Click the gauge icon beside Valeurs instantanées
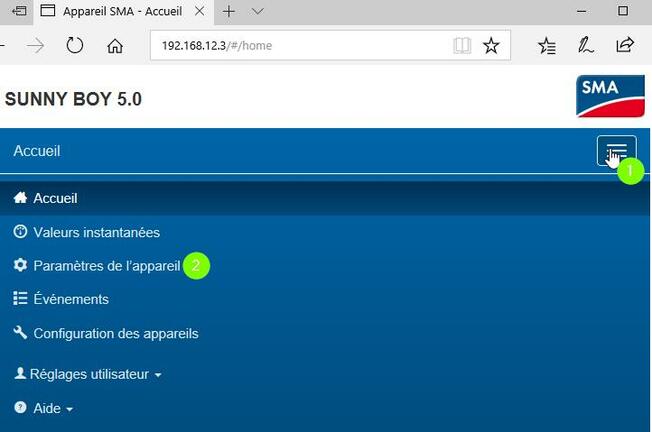Viewport: 652px width, 432px height. coord(20,231)
